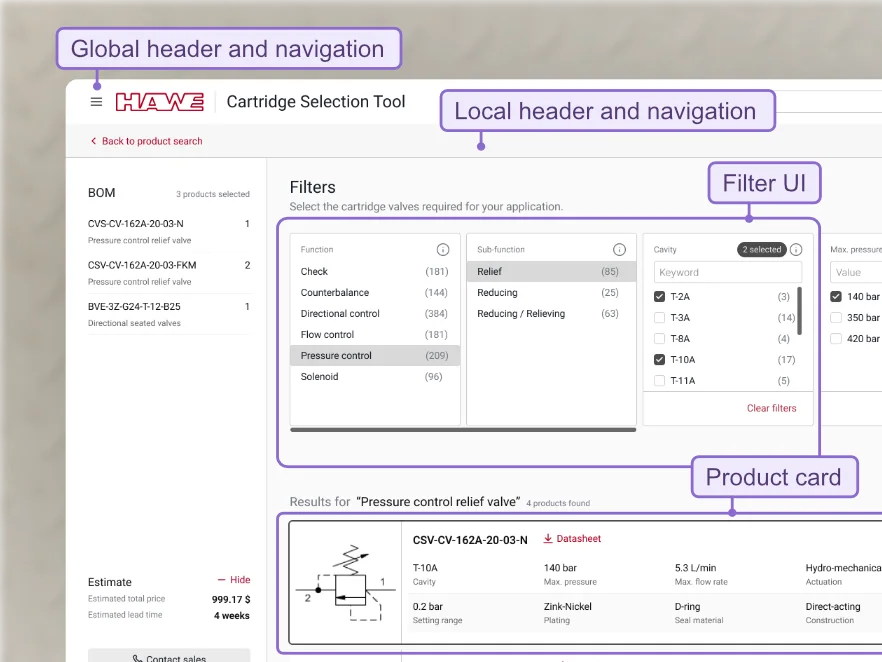Select the Flow control function
This screenshot has height=662, width=882.
[375, 335]
